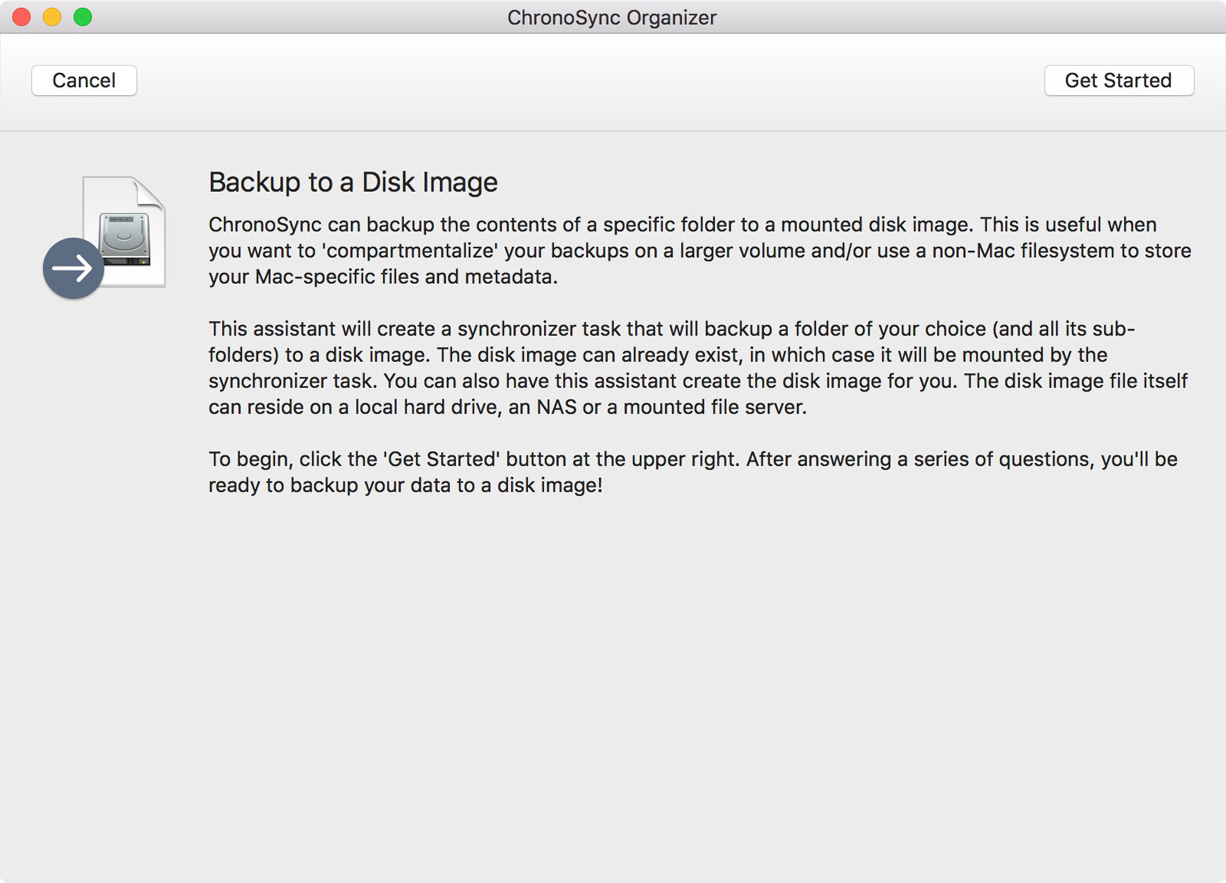Click the ChronoSync Organizer window title
1226x883 pixels.
click(611, 17)
